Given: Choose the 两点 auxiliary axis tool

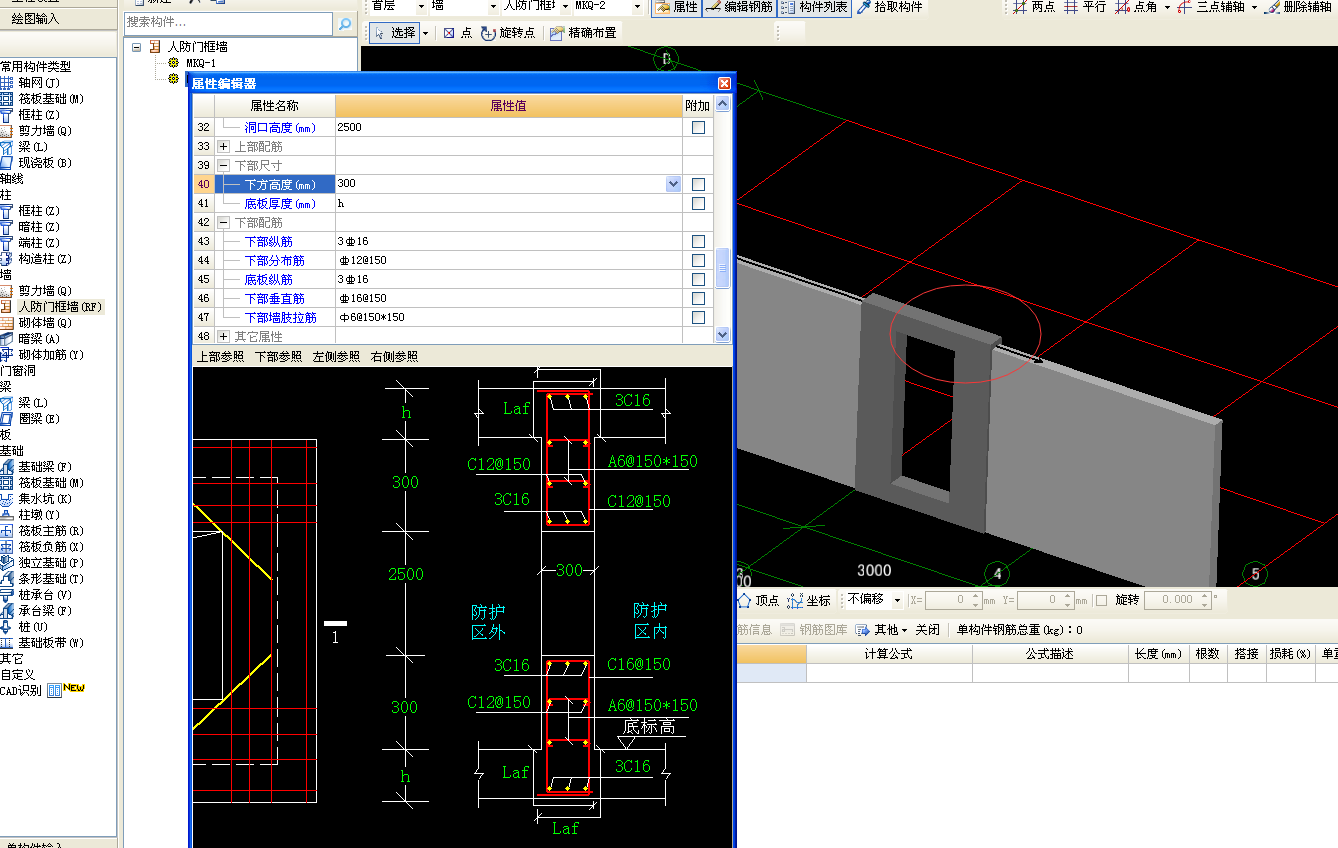Looking at the screenshot, I should pyautogui.click(x=1033, y=7).
